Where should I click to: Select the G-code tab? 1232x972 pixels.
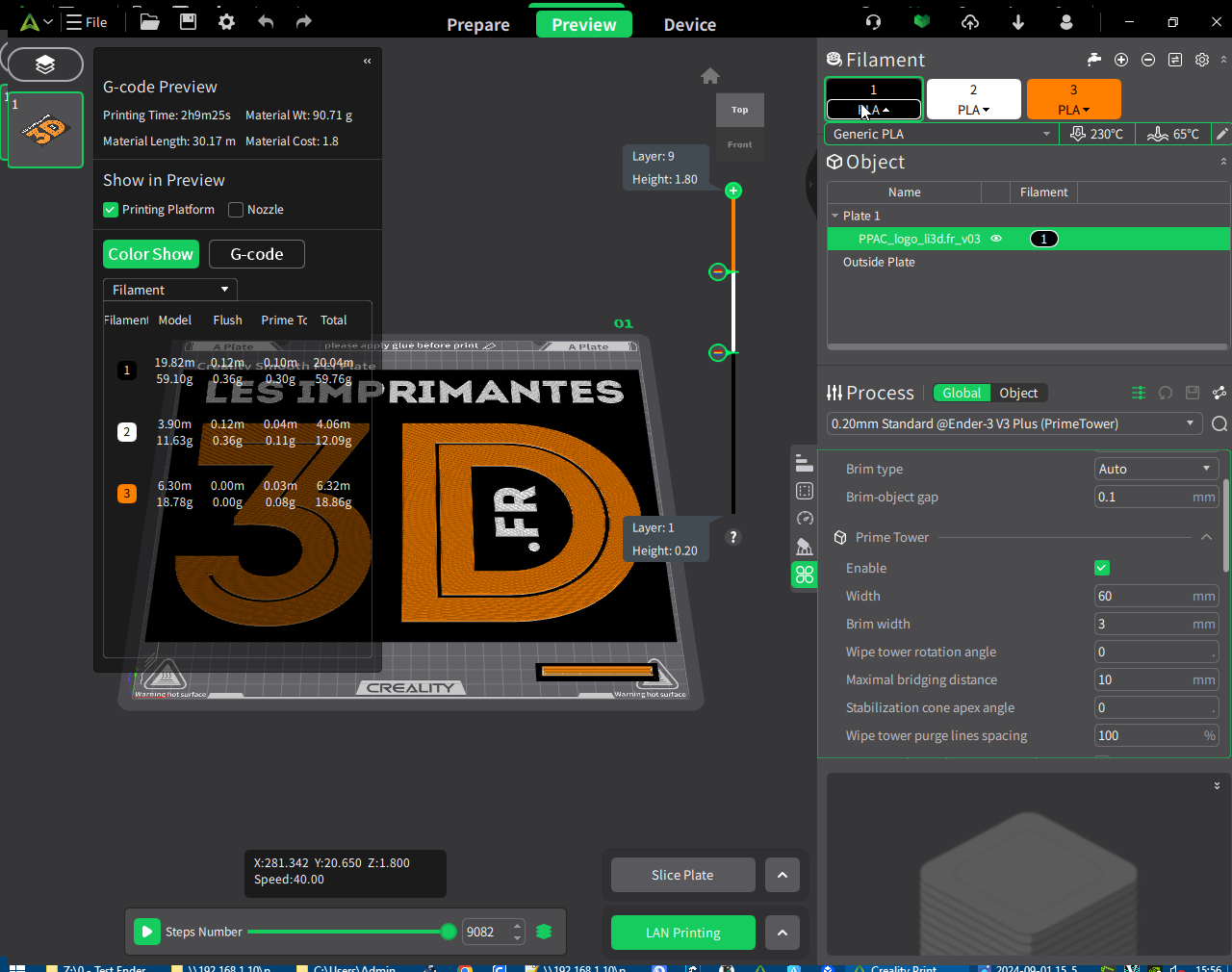[x=257, y=254]
